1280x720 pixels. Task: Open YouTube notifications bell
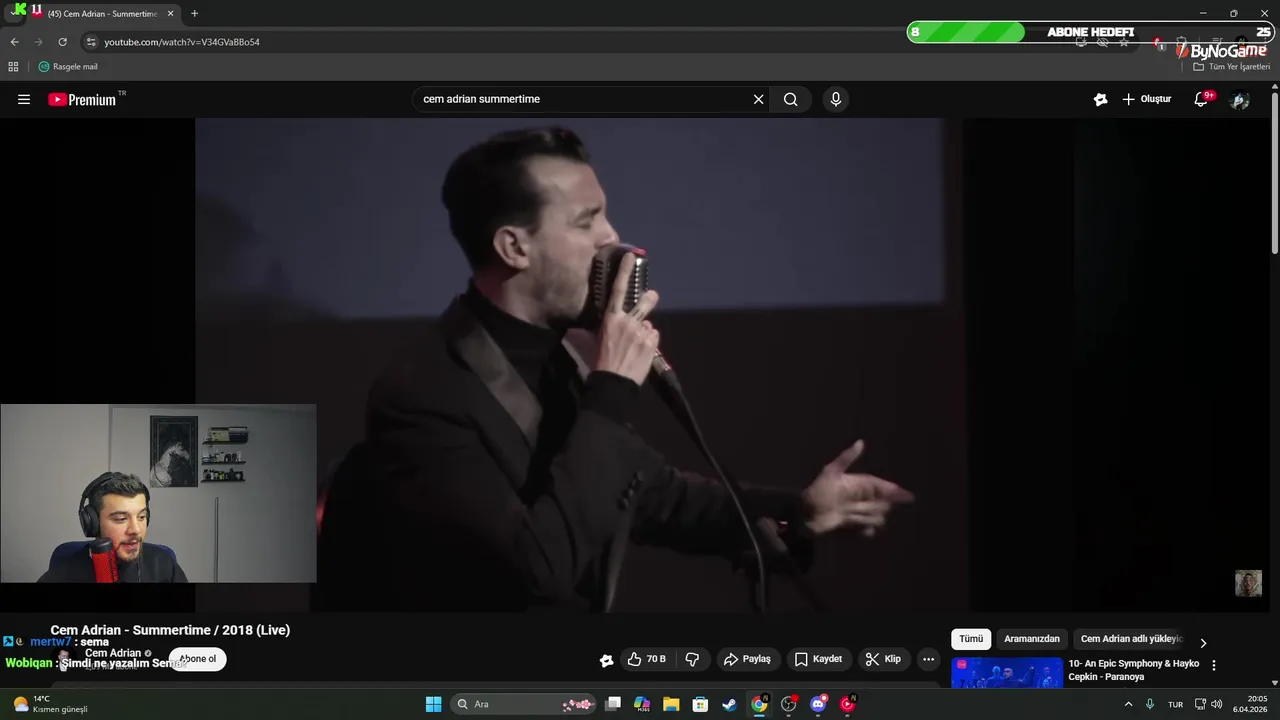1201,99
